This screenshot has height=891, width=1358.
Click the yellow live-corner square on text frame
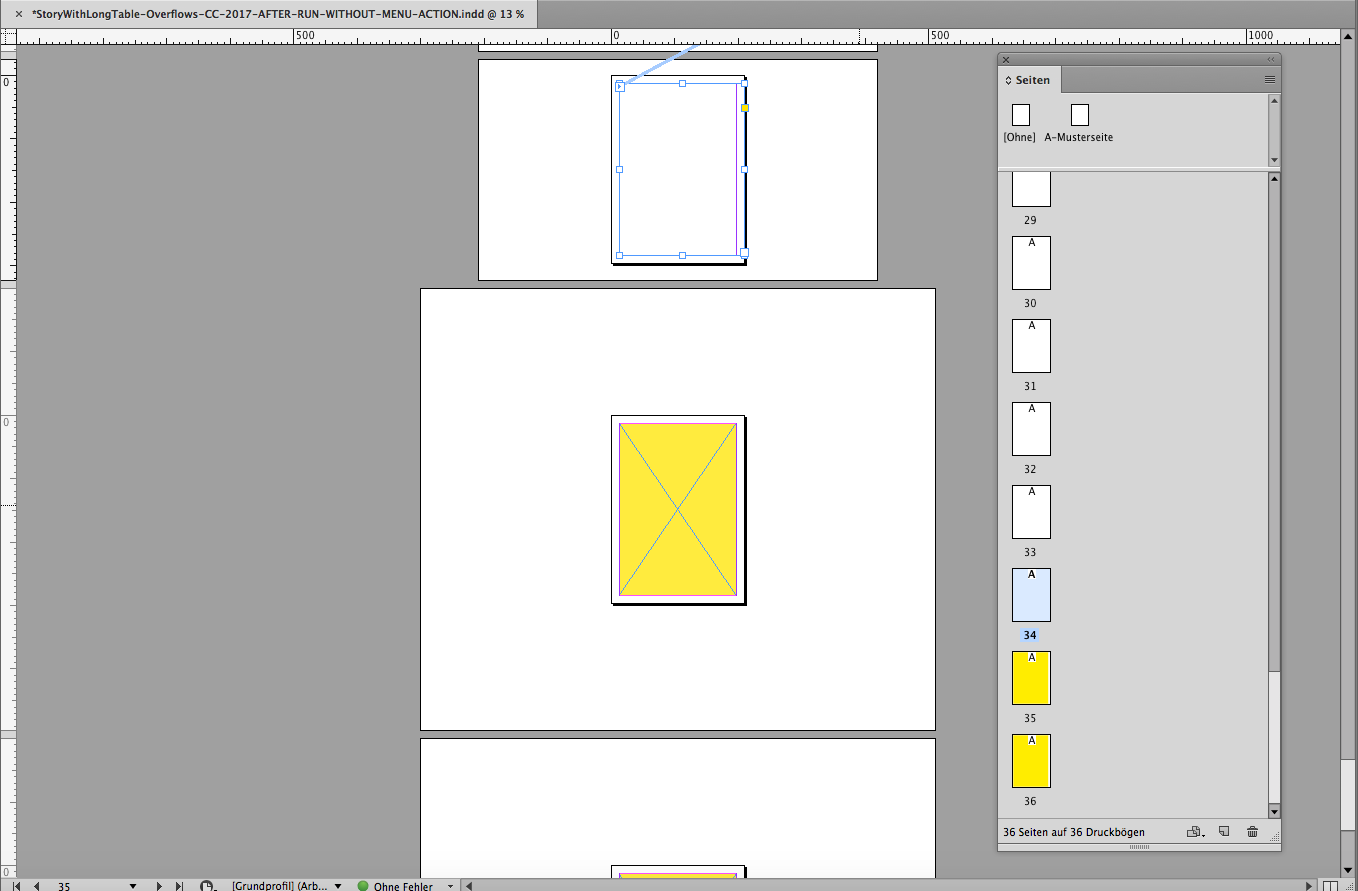click(744, 107)
